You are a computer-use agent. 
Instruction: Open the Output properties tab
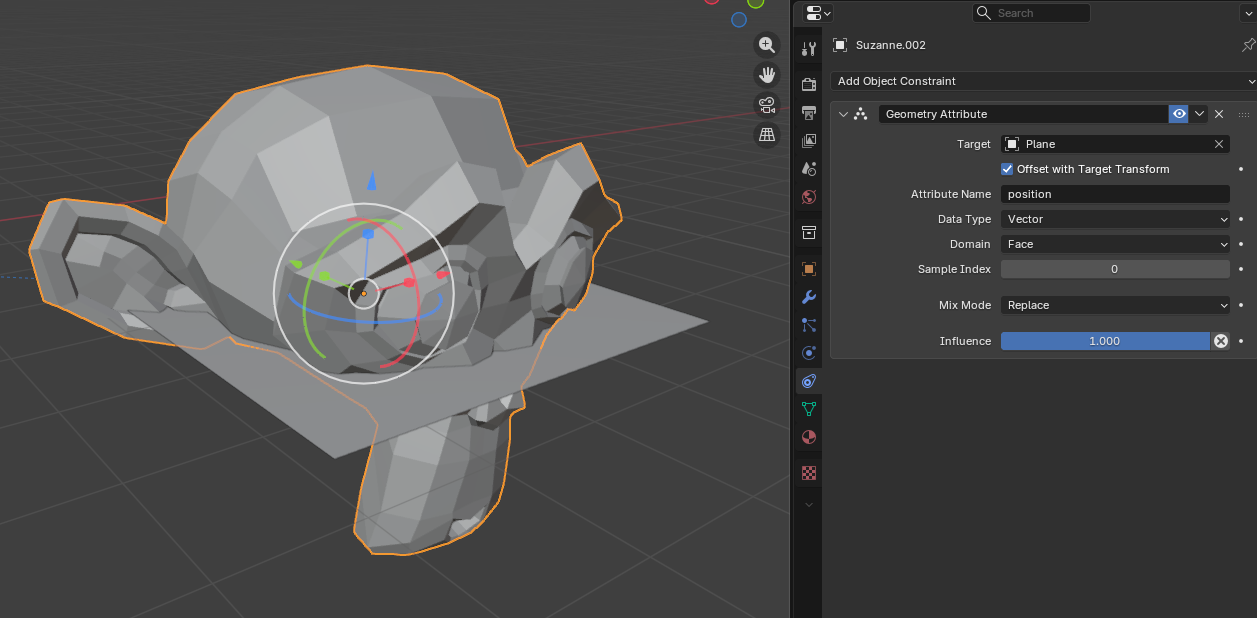point(809,113)
